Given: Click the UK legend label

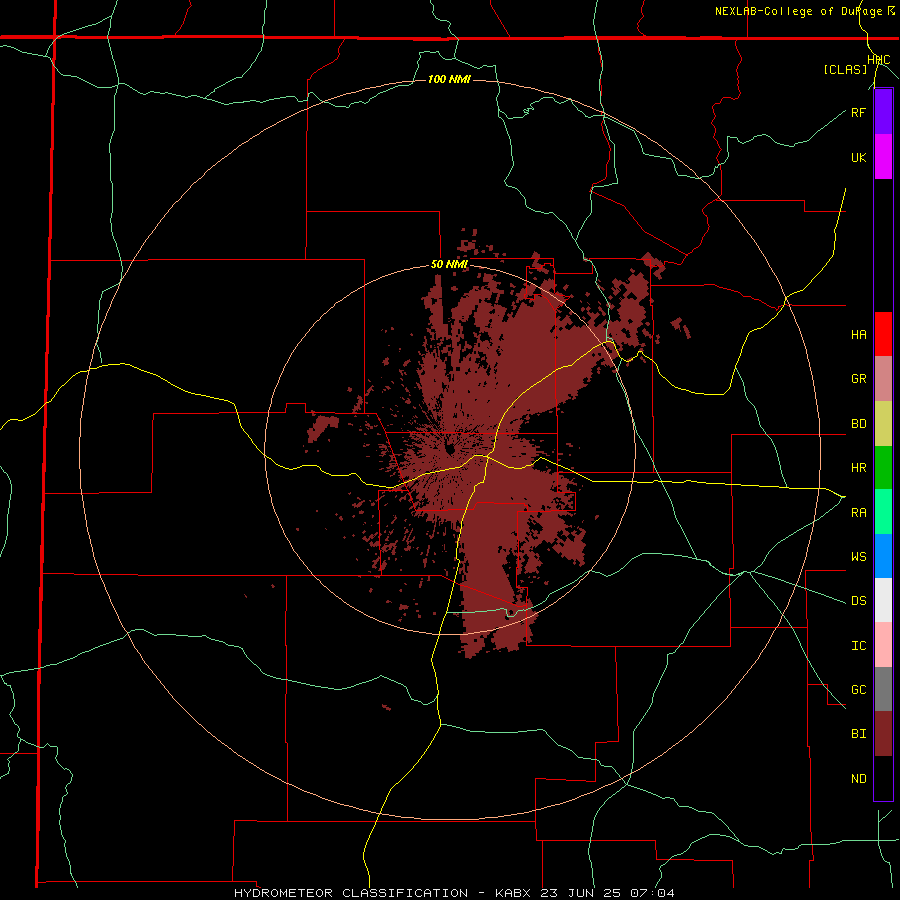Looking at the screenshot, I should click(858, 157).
